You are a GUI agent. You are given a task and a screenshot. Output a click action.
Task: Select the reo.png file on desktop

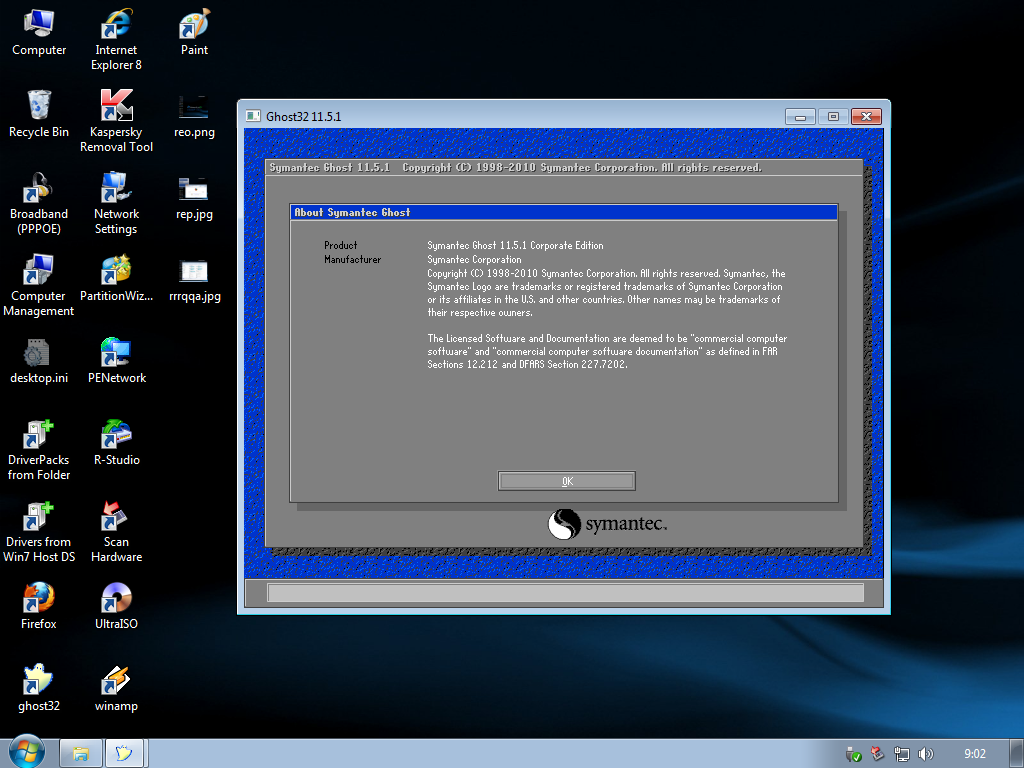pyautogui.click(x=194, y=115)
